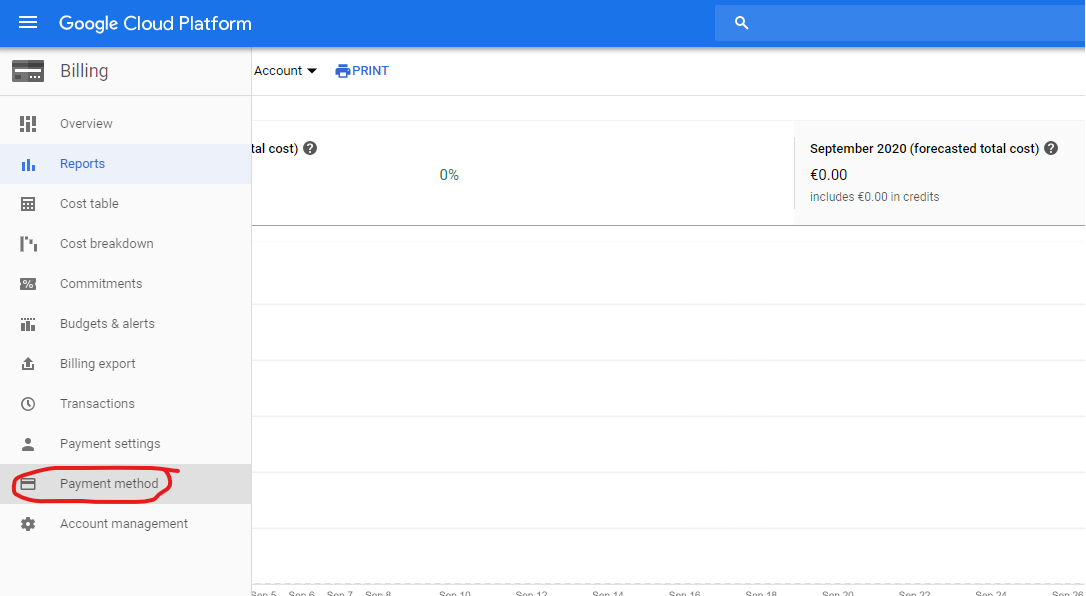Viewport: 1086px width, 596px height.
Task: Open the hamburger navigation menu
Action: (28, 23)
